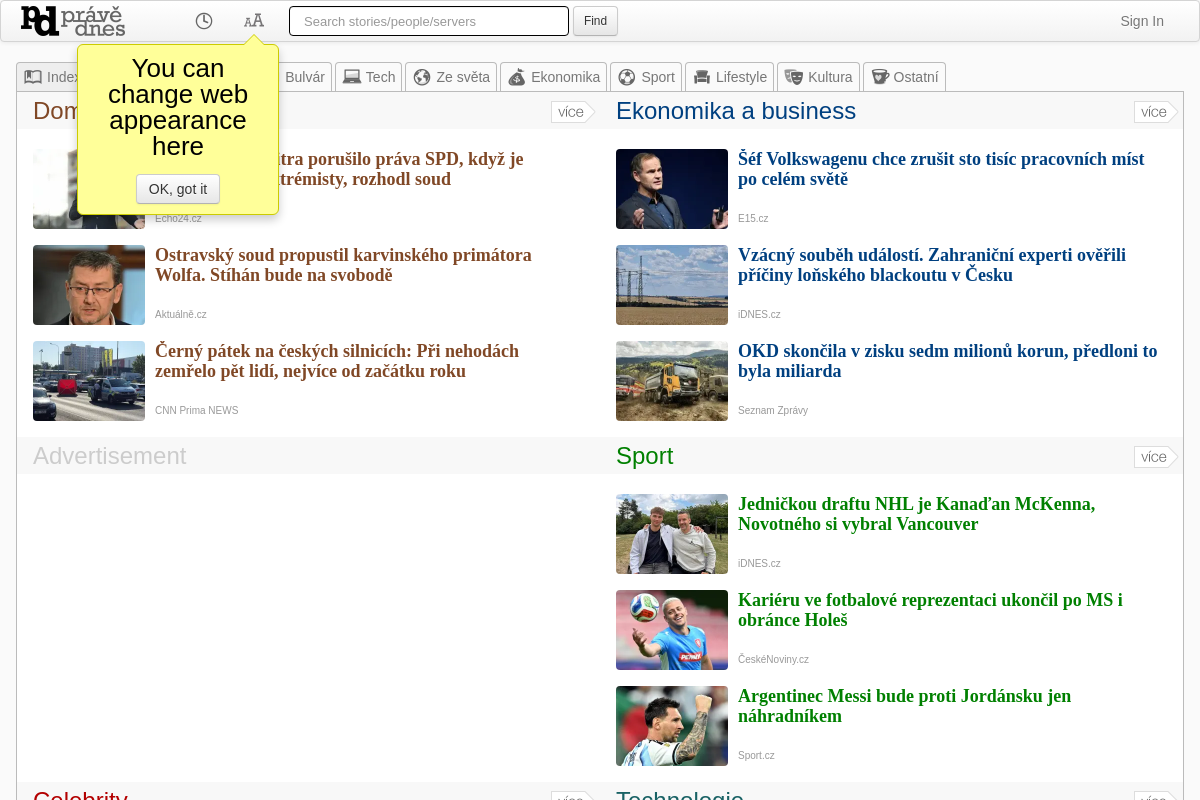Select the Sport.cz source label
Image resolution: width=1200 pixels, height=800 pixels.
[x=756, y=755]
